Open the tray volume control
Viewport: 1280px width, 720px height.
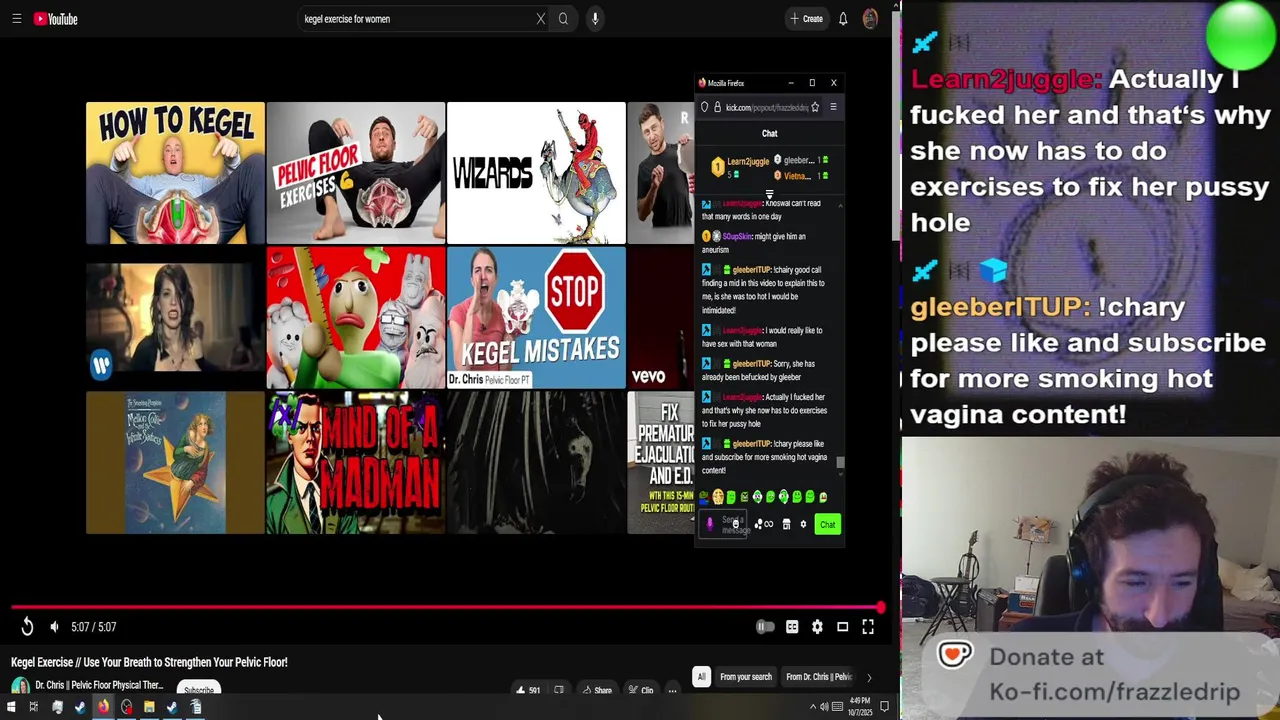(824, 707)
